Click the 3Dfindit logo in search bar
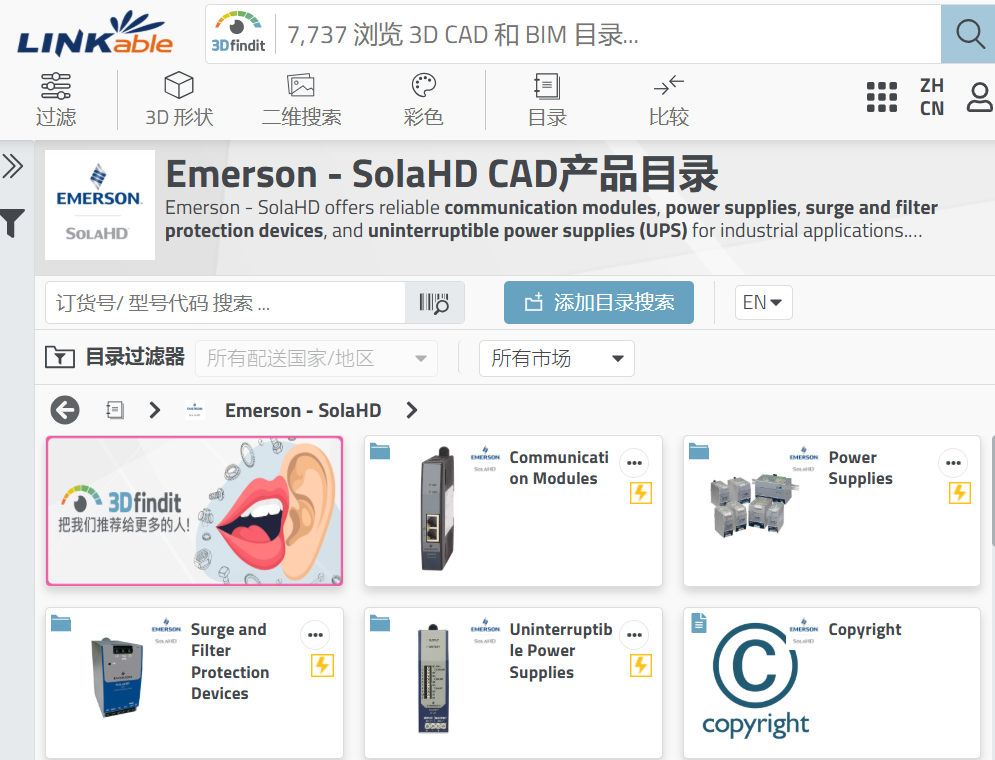The image size is (995, 760). pyautogui.click(x=238, y=33)
